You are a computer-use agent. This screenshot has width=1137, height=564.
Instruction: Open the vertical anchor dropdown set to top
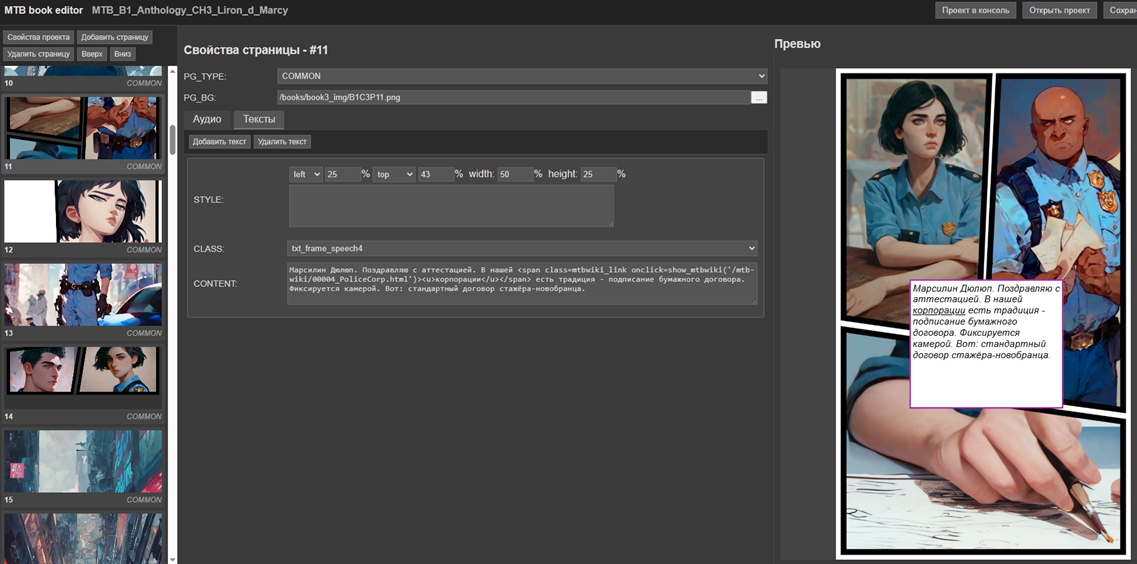(393, 174)
